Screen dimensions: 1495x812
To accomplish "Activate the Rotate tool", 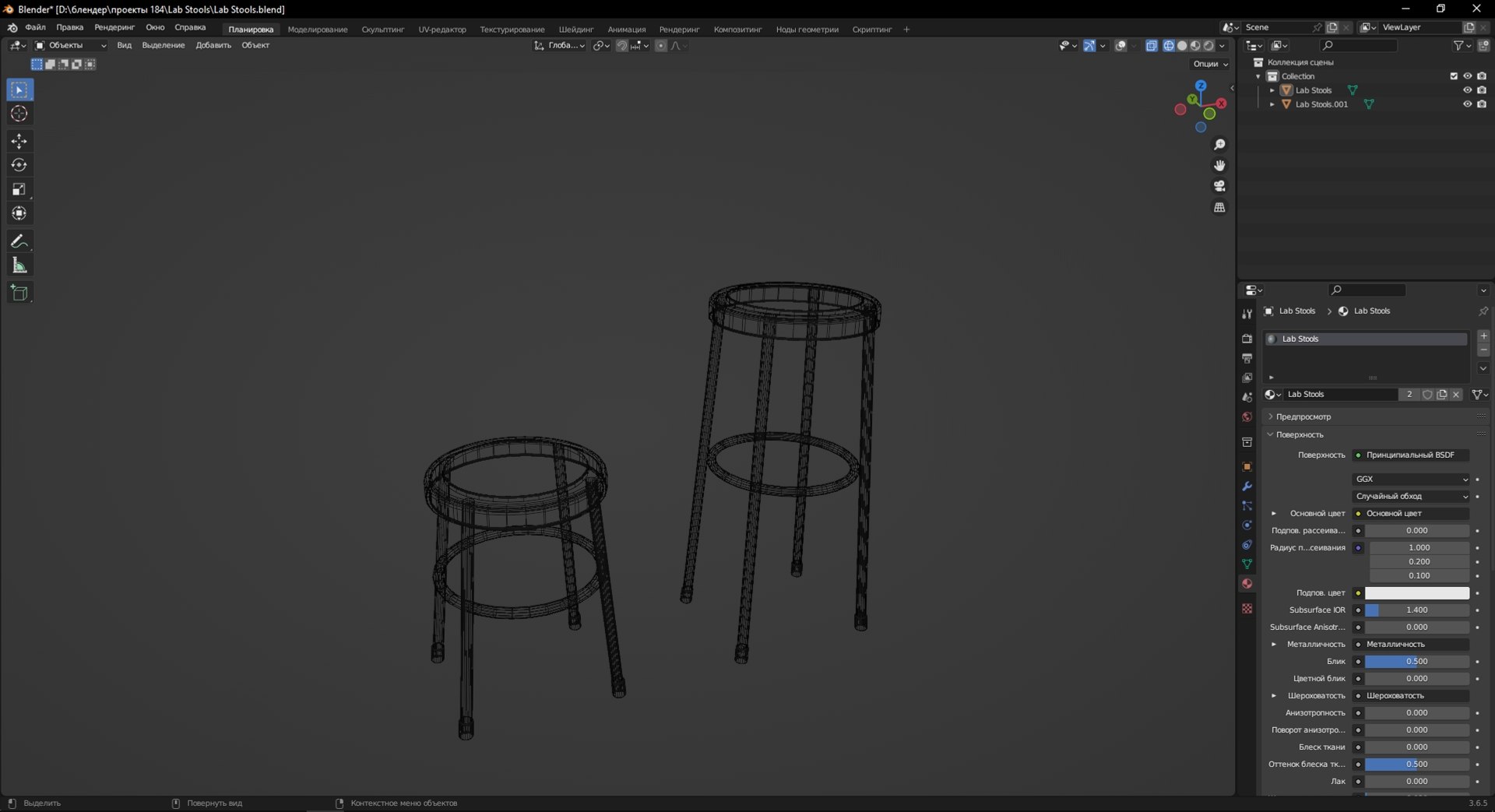I will coord(19,165).
